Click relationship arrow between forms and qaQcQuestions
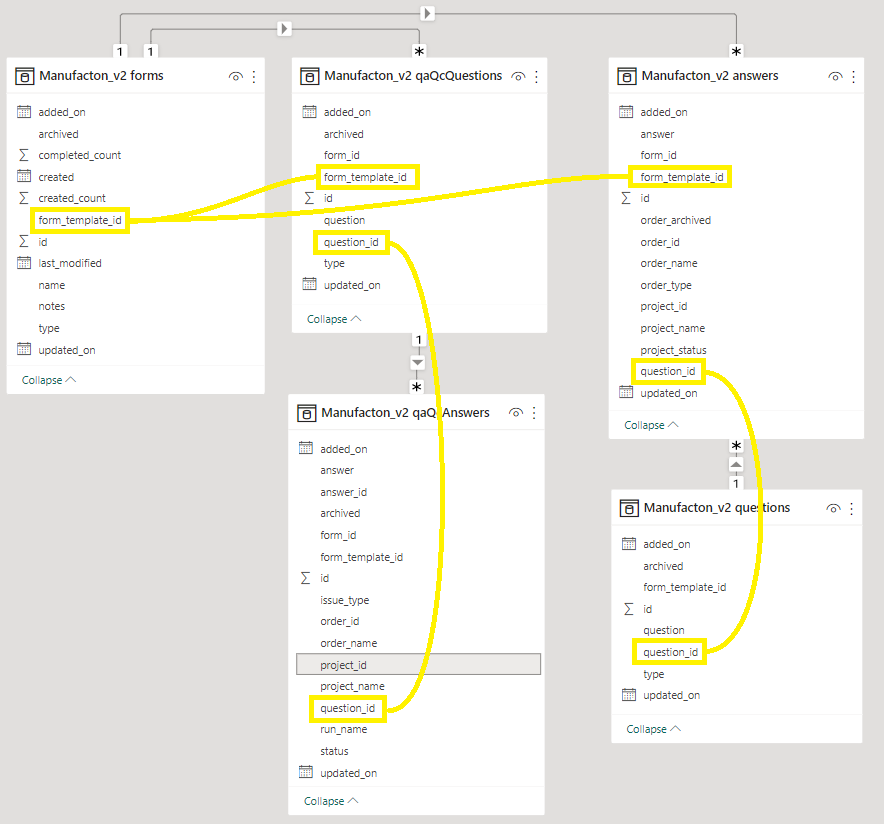Image resolution: width=884 pixels, height=824 pixels. (284, 28)
